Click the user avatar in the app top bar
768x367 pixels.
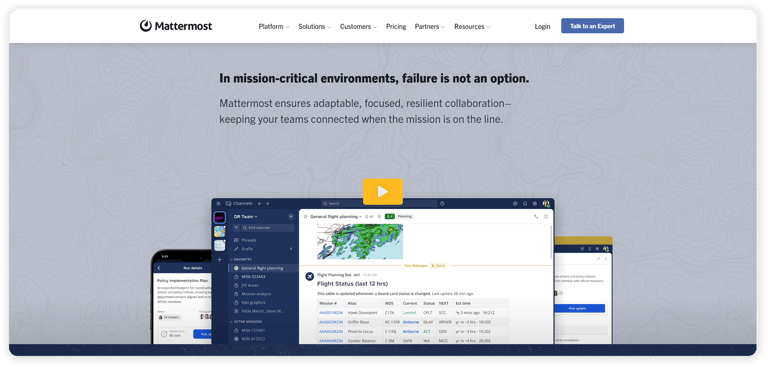point(546,203)
